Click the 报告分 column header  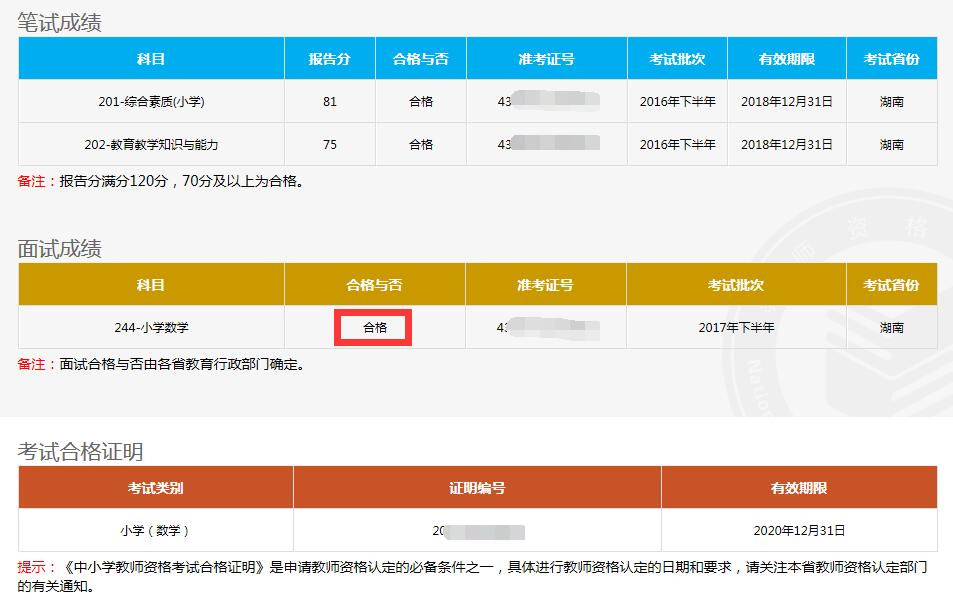tap(329, 59)
